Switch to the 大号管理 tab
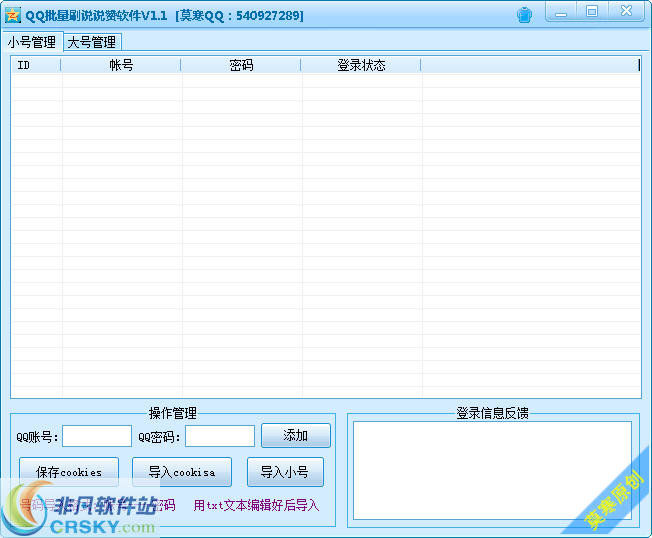The height and width of the screenshot is (538, 652). pyautogui.click(x=92, y=42)
